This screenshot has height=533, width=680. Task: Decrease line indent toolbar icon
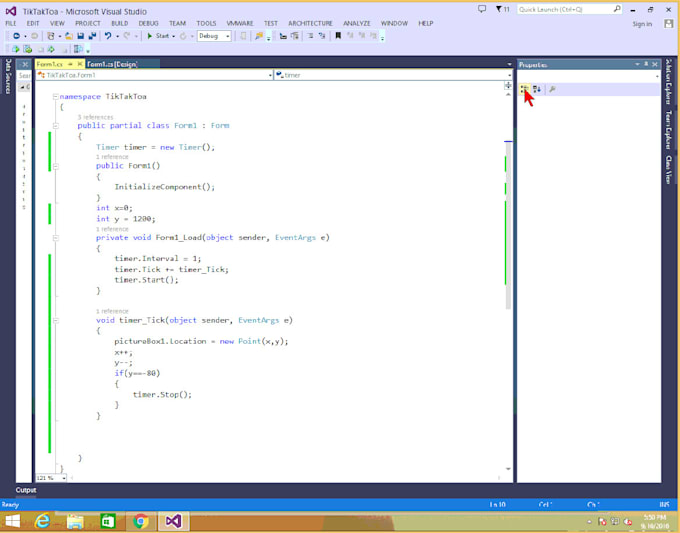pos(311,36)
